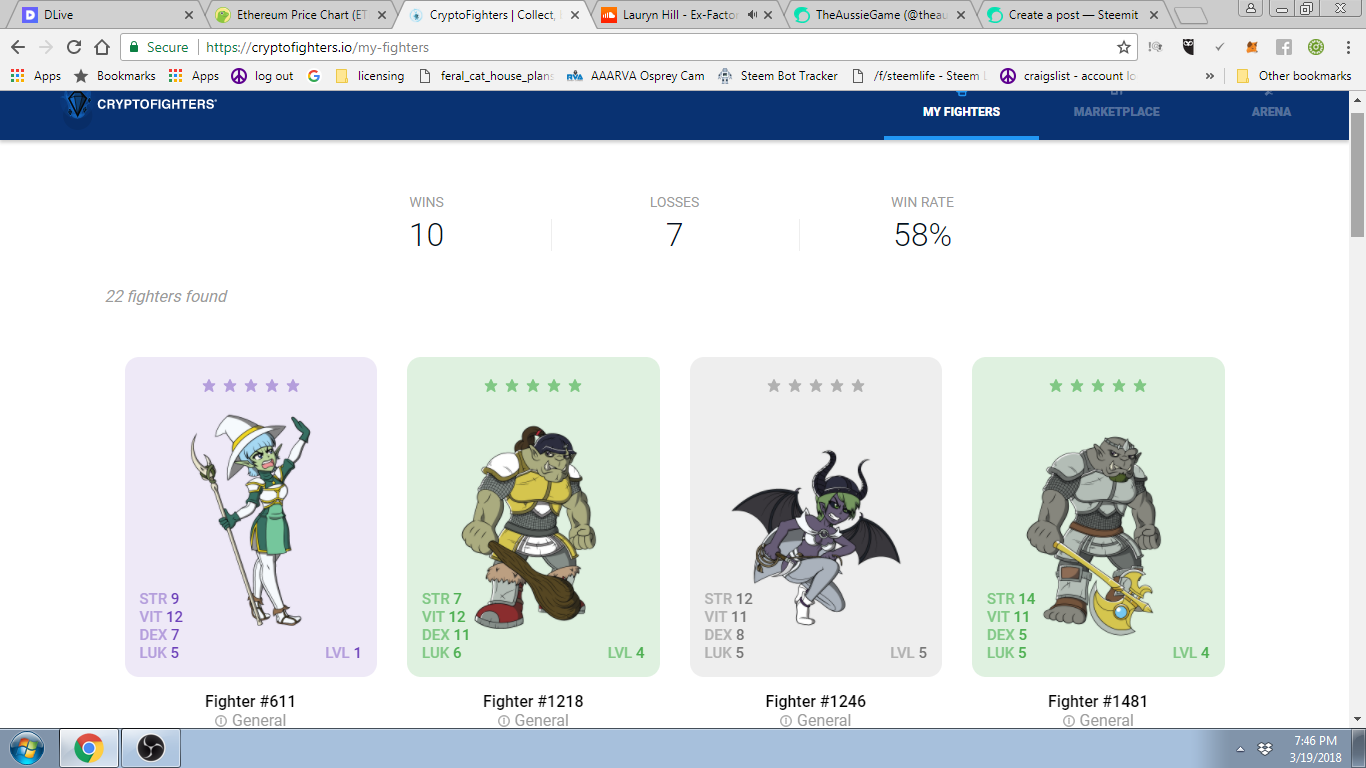
Task: Open the craigslist account bookmark
Action: point(1068,76)
